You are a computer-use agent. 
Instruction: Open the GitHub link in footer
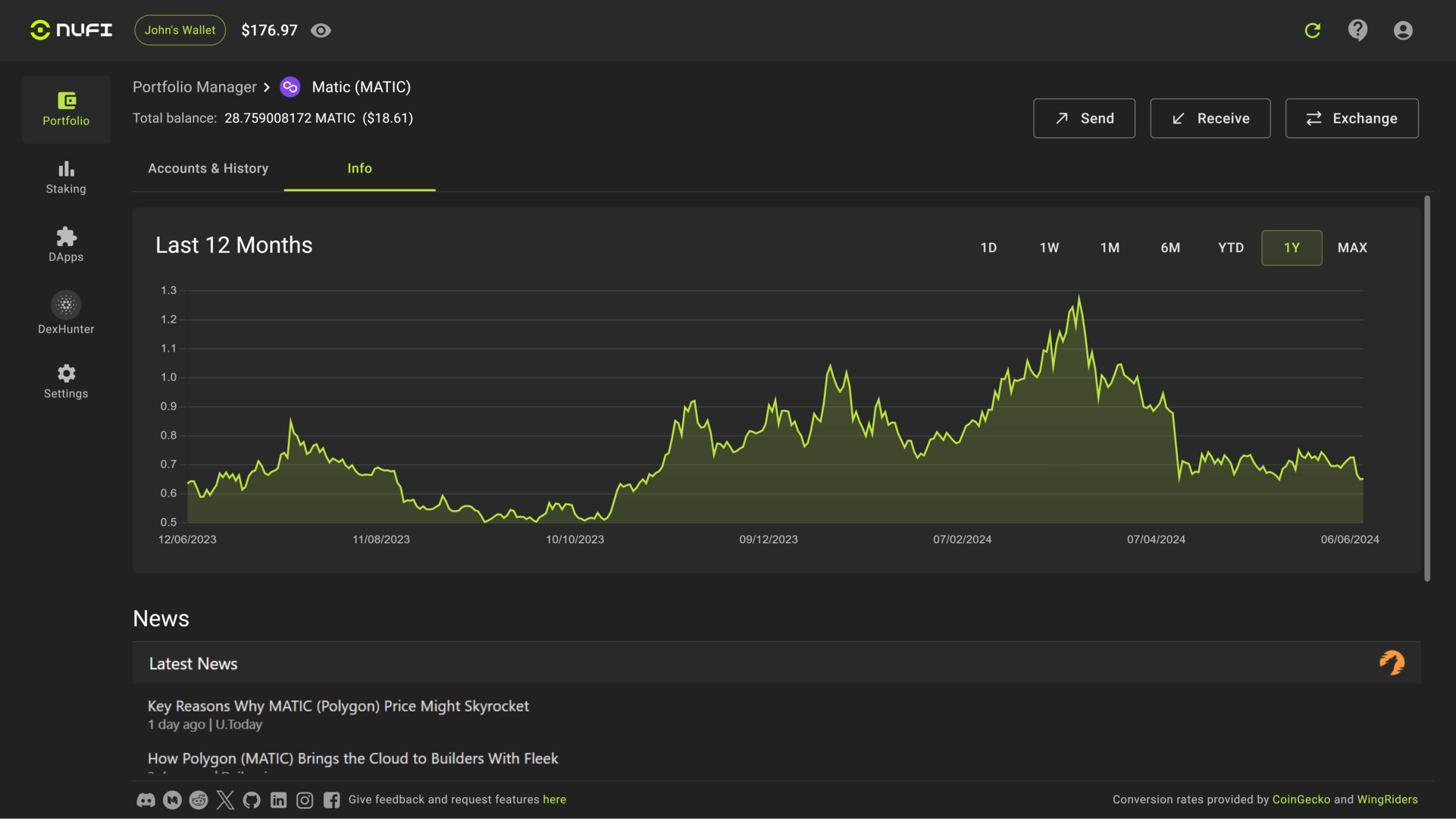(x=252, y=800)
